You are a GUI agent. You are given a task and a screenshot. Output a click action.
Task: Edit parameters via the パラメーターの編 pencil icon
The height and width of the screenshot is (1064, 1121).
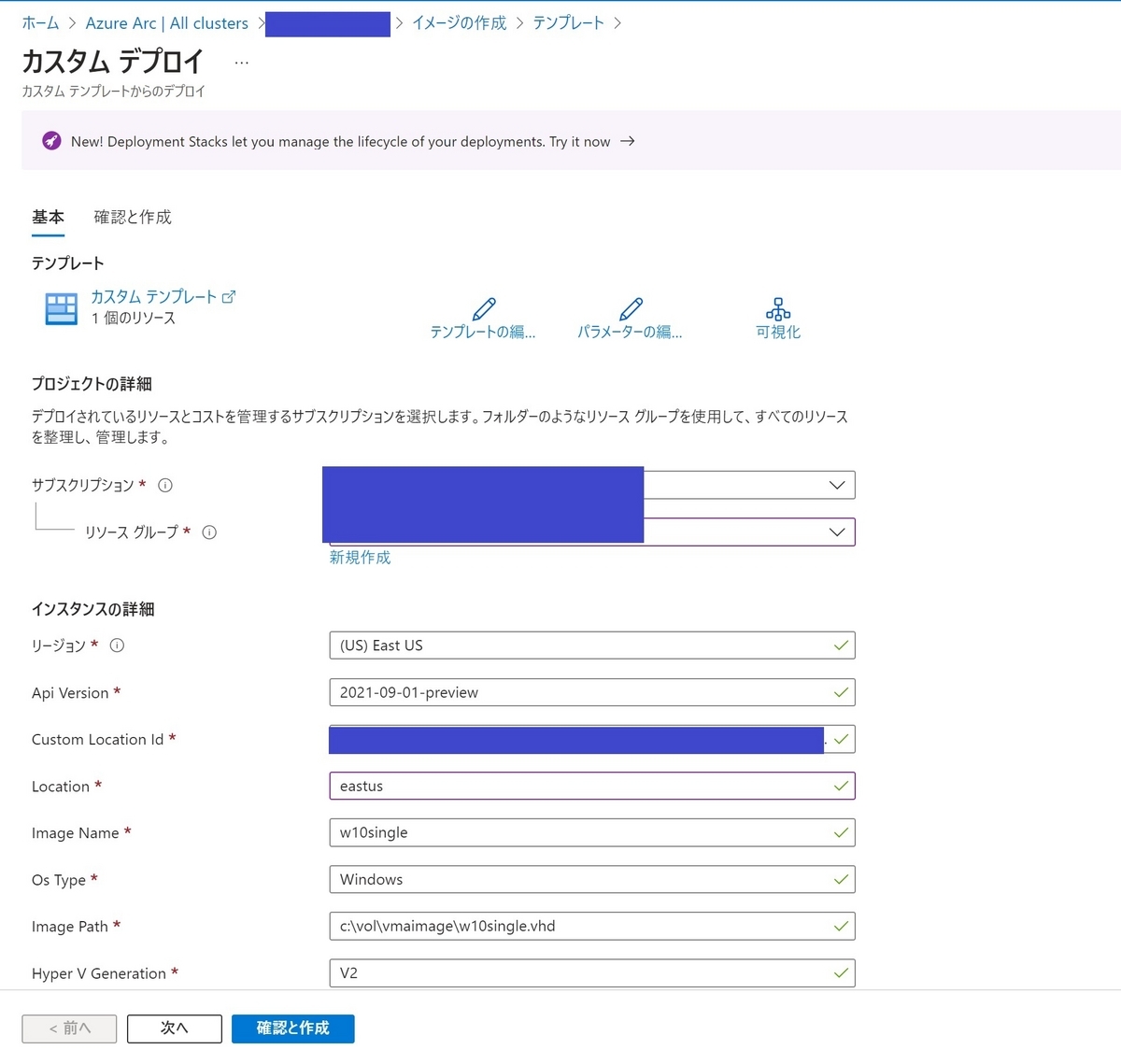point(631,309)
